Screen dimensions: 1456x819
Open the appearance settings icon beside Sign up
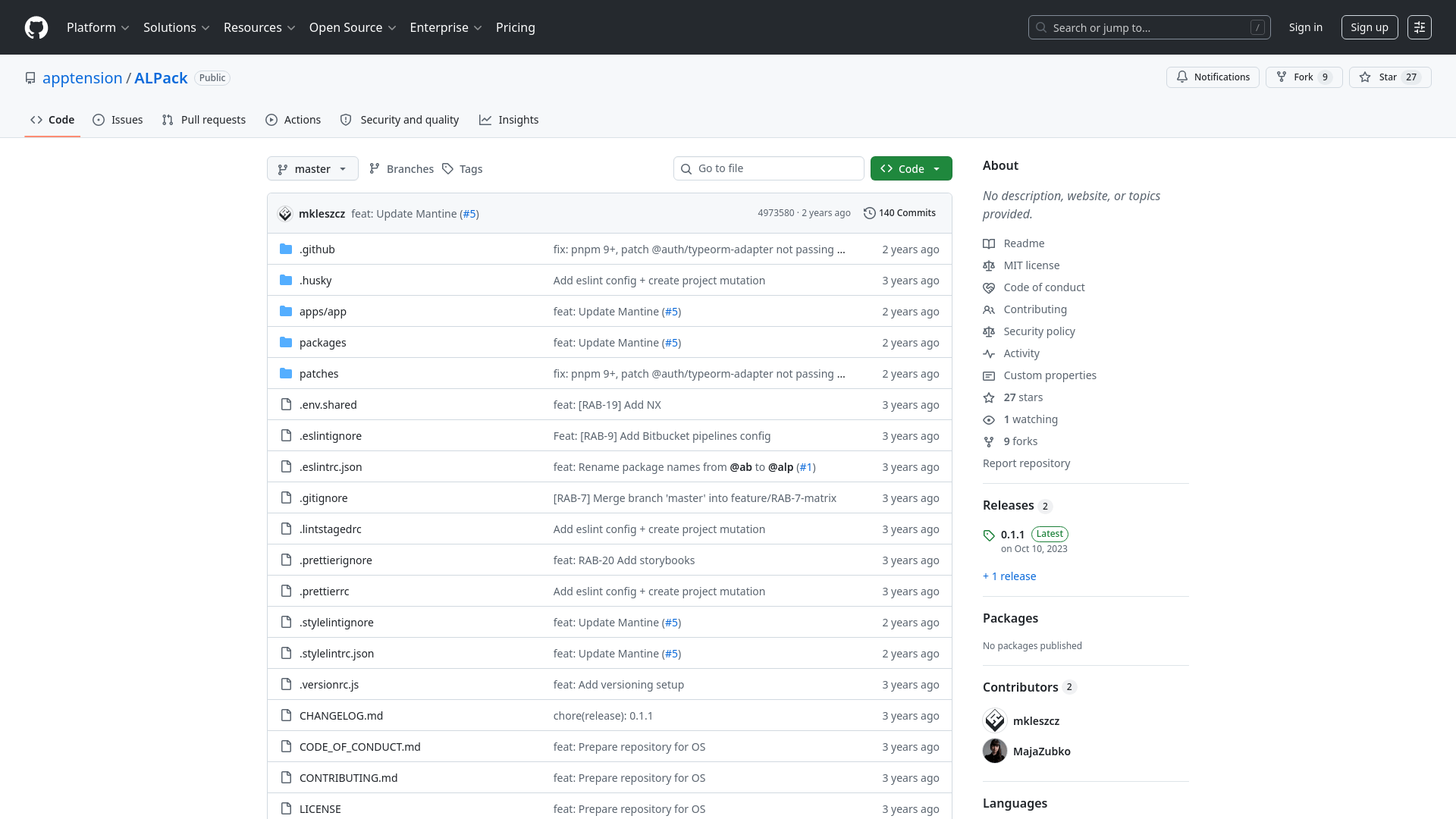pos(1420,27)
